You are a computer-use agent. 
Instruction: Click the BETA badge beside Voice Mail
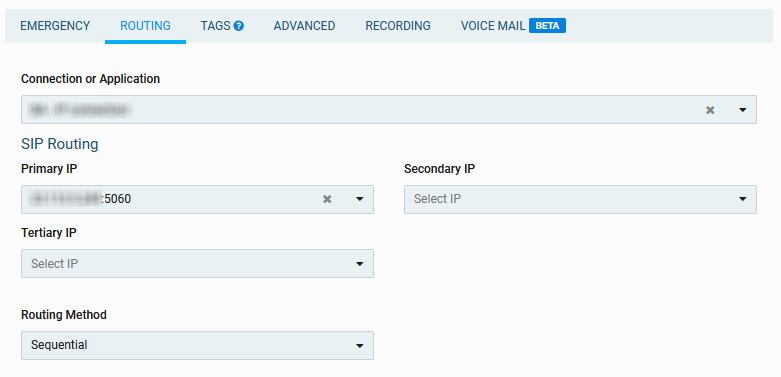pyautogui.click(x=547, y=25)
